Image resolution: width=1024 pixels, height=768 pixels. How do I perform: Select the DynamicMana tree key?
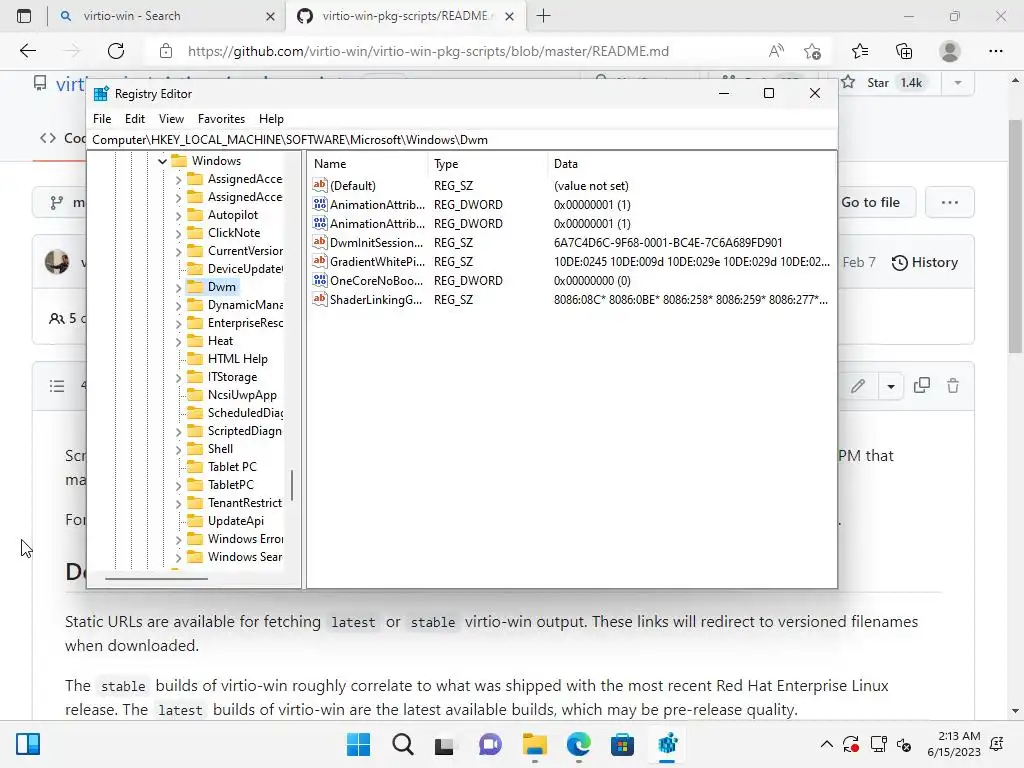[245, 305]
